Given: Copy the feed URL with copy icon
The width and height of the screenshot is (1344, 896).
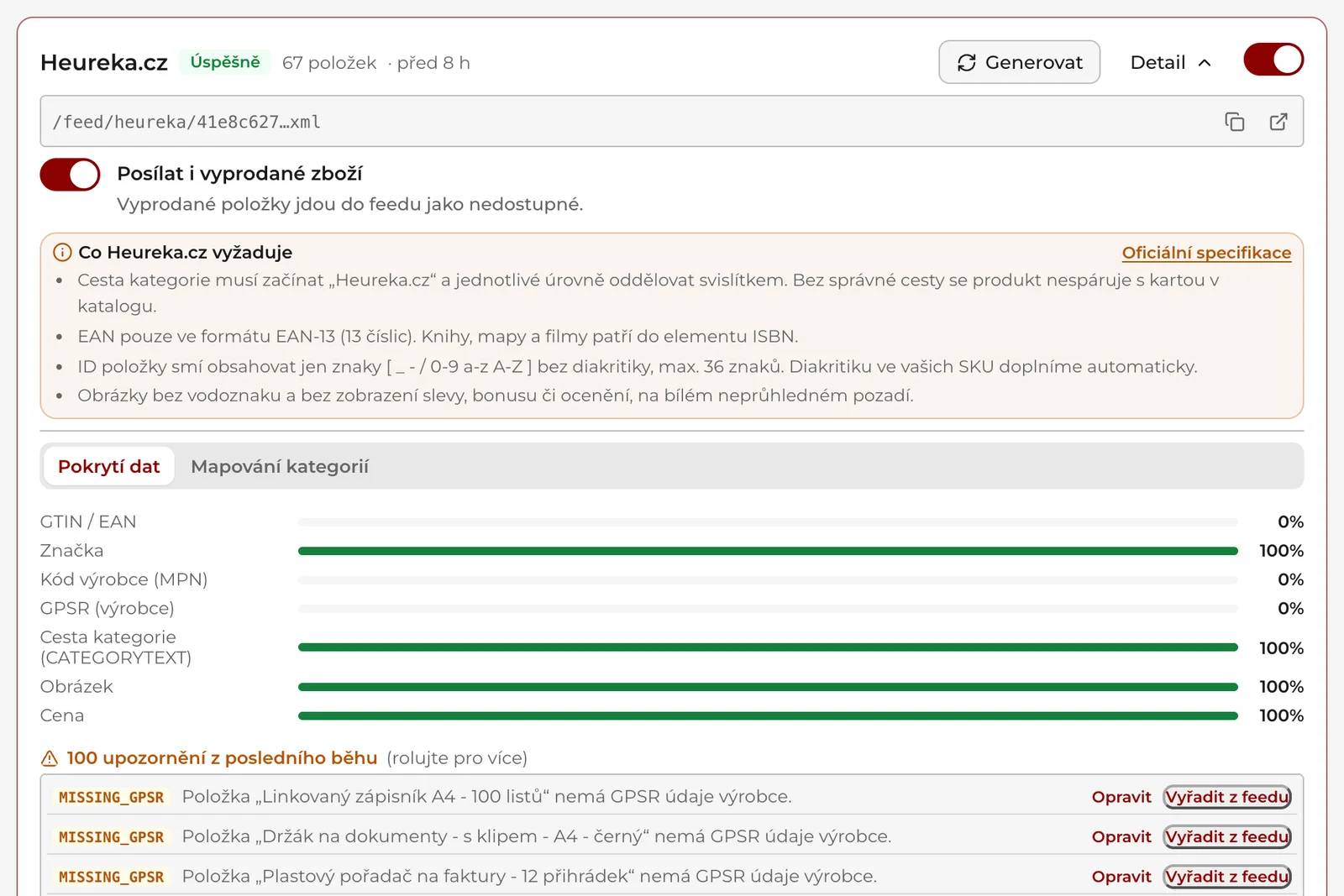Looking at the screenshot, I should tap(1234, 122).
